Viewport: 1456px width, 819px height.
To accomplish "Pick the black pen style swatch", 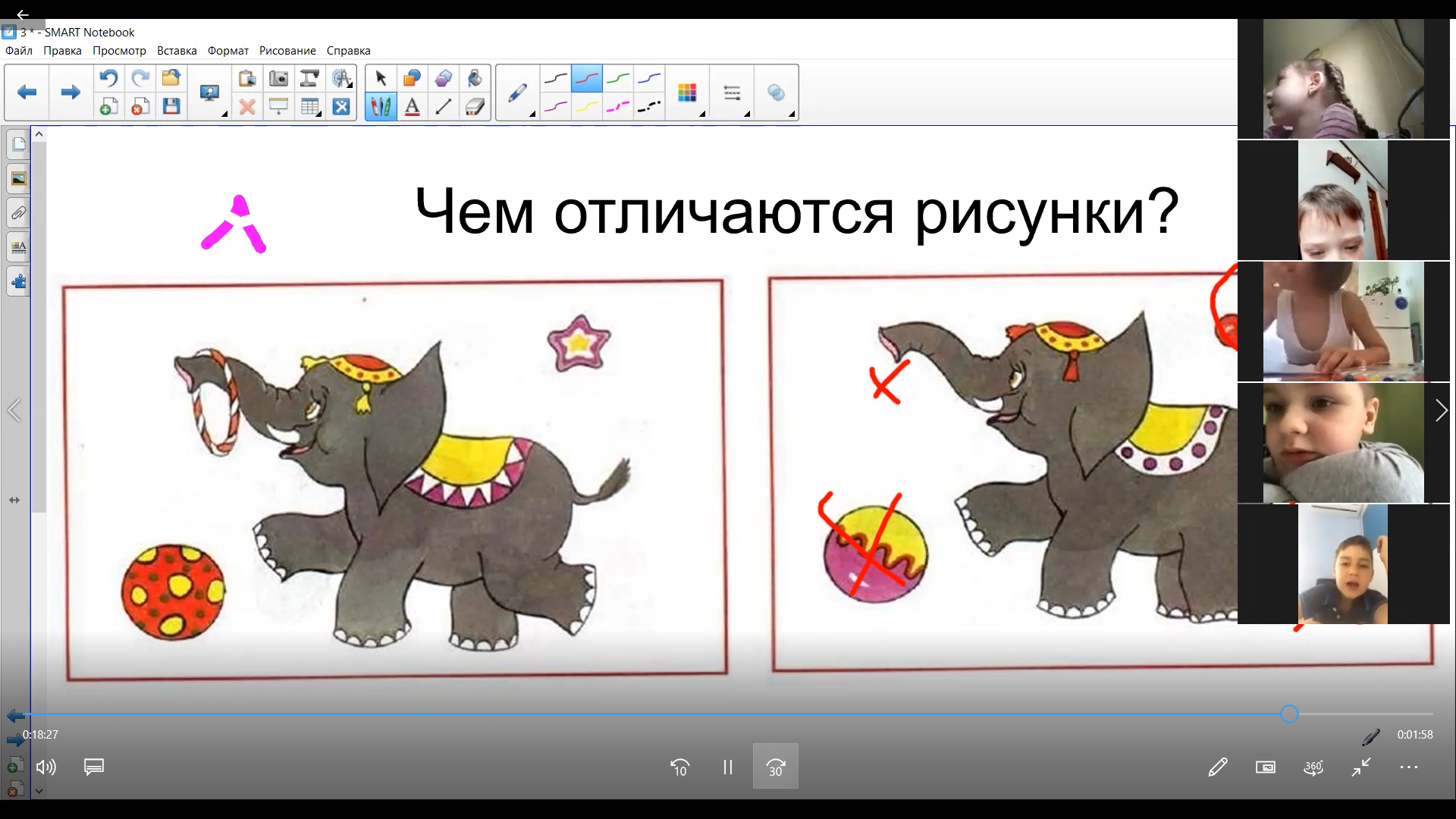I will [x=556, y=78].
